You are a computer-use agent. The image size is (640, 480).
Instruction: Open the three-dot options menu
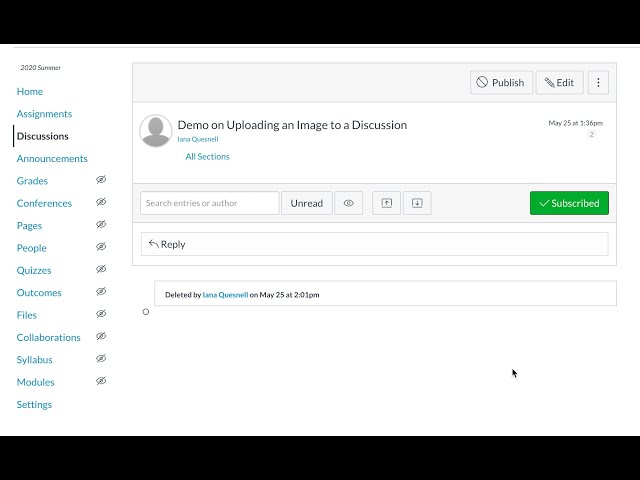598,83
